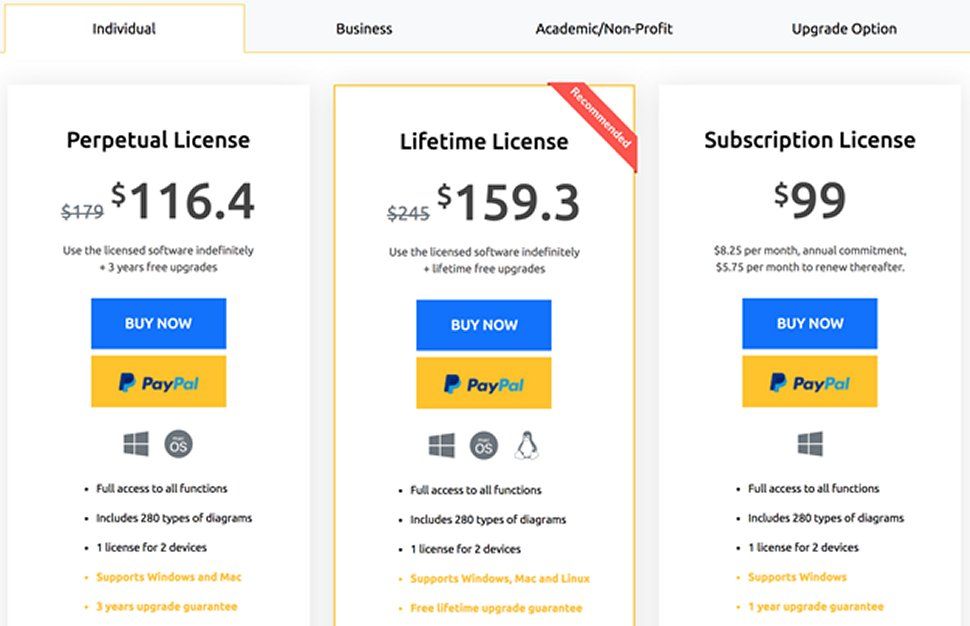Click the Subscription License $99 price
Screen dimensions: 970x626
click(810, 200)
